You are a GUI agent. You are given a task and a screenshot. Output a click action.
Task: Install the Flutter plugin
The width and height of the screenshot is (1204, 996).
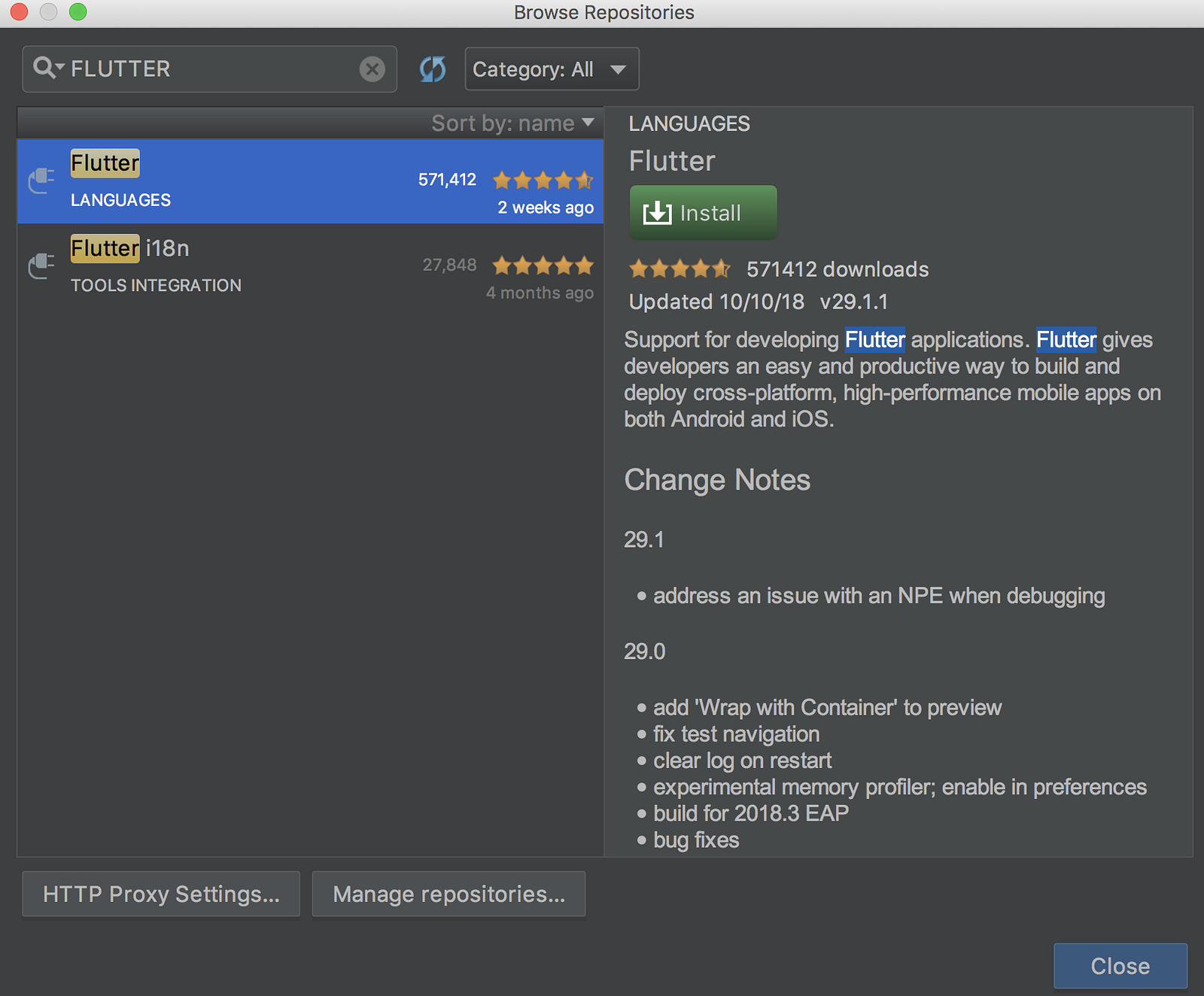(703, 213)
